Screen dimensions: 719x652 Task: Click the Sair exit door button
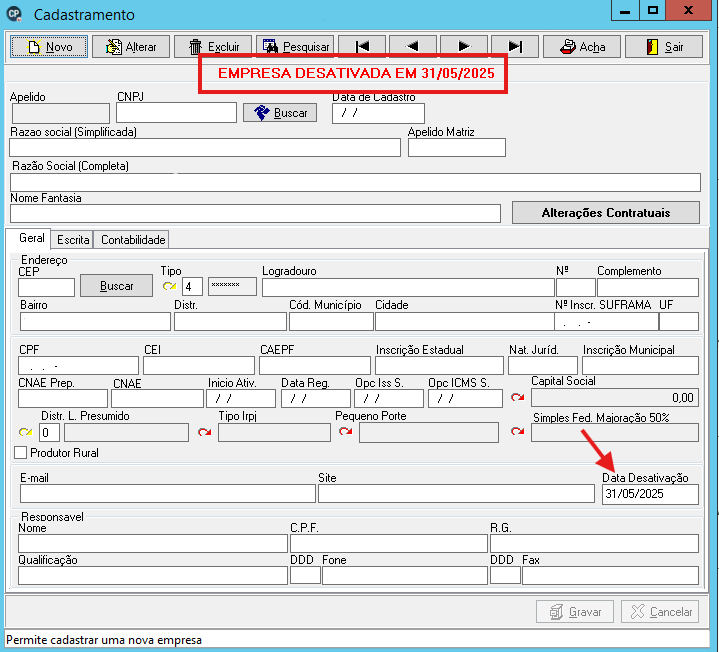(664, 47)
